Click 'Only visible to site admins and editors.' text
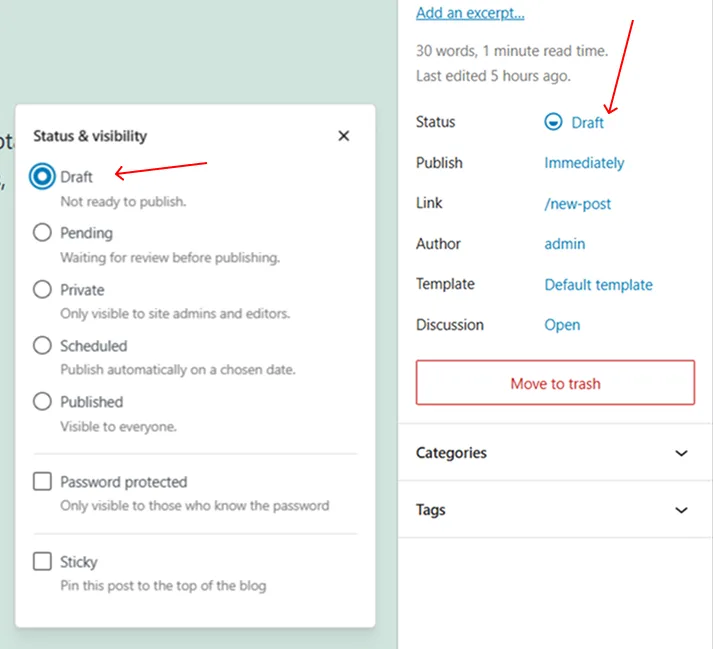Image resolution: width=713 pixels, height=649 pixels. tap(175, 313)
